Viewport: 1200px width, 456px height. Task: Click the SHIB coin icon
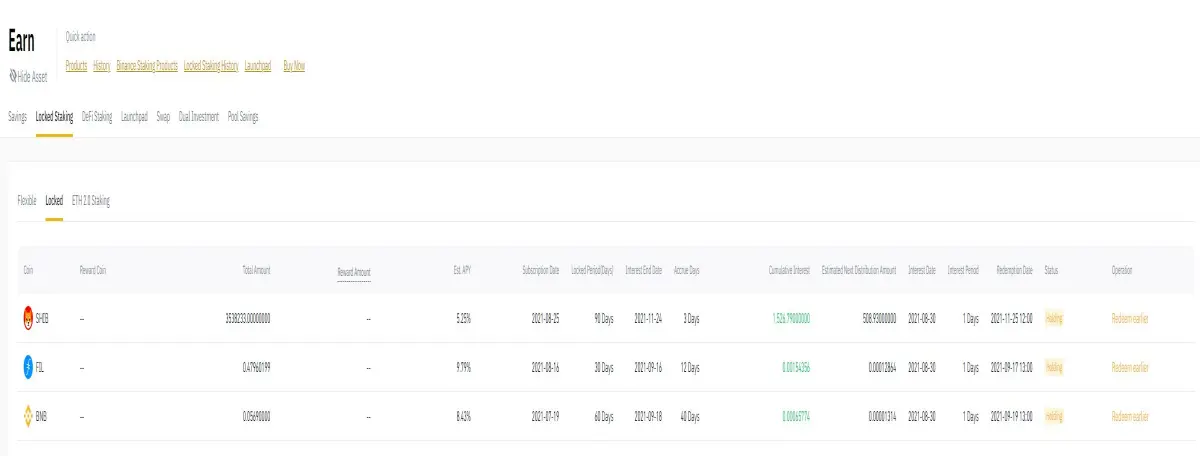28,319
